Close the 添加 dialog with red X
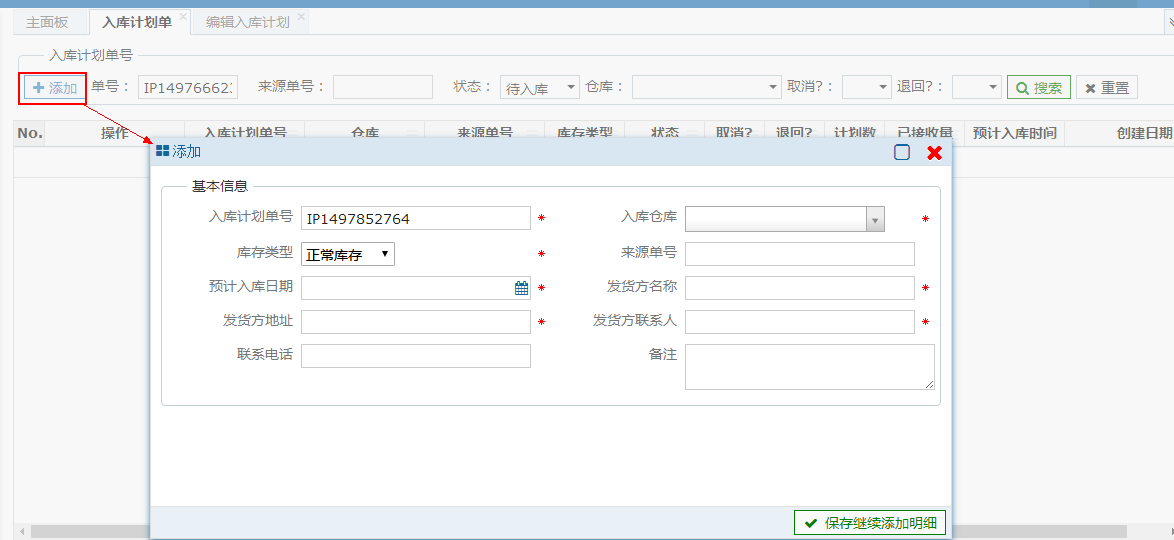This screenshot has width=1174, height=540. point(934,152)
